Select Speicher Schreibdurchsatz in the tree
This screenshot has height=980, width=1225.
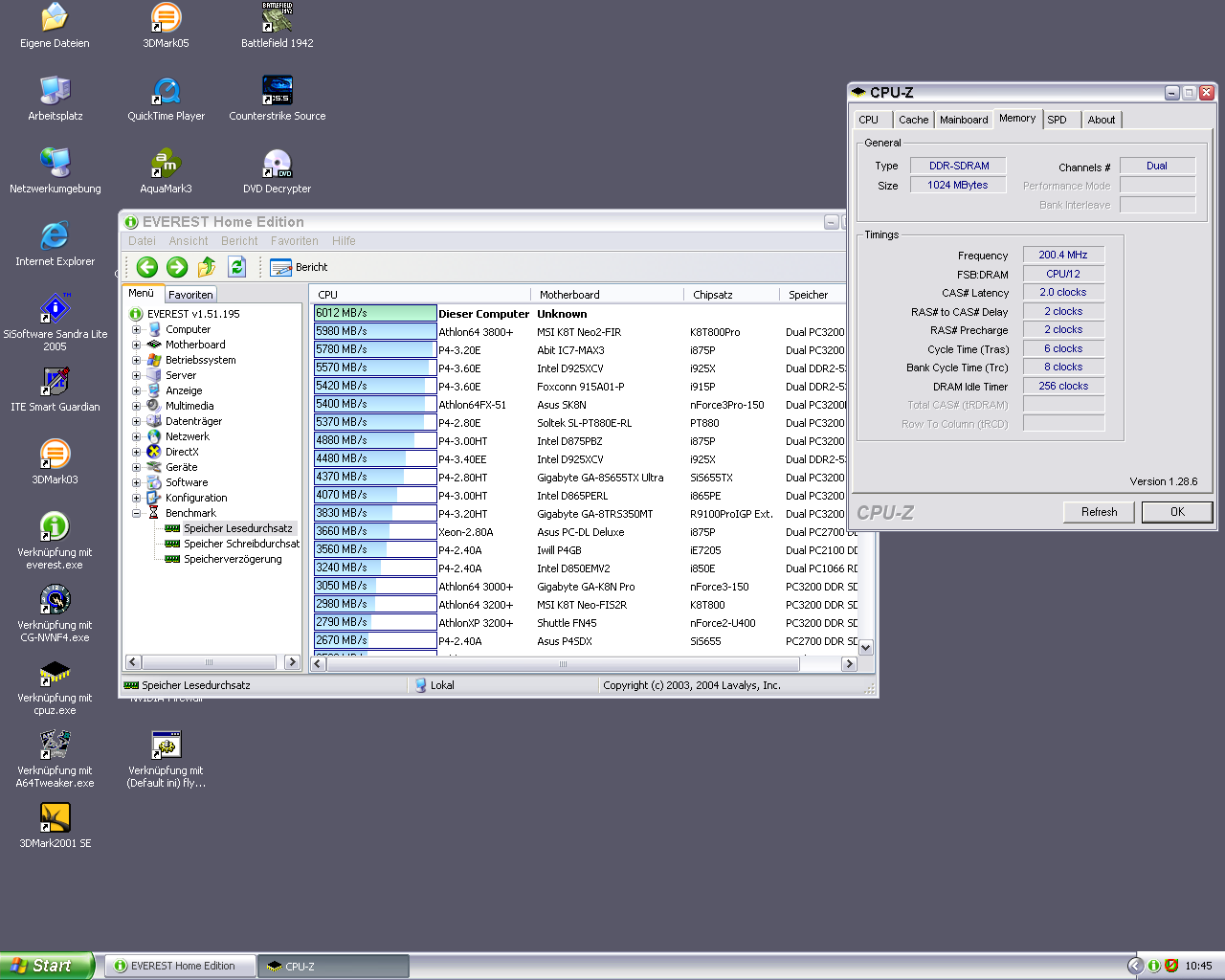241,544
